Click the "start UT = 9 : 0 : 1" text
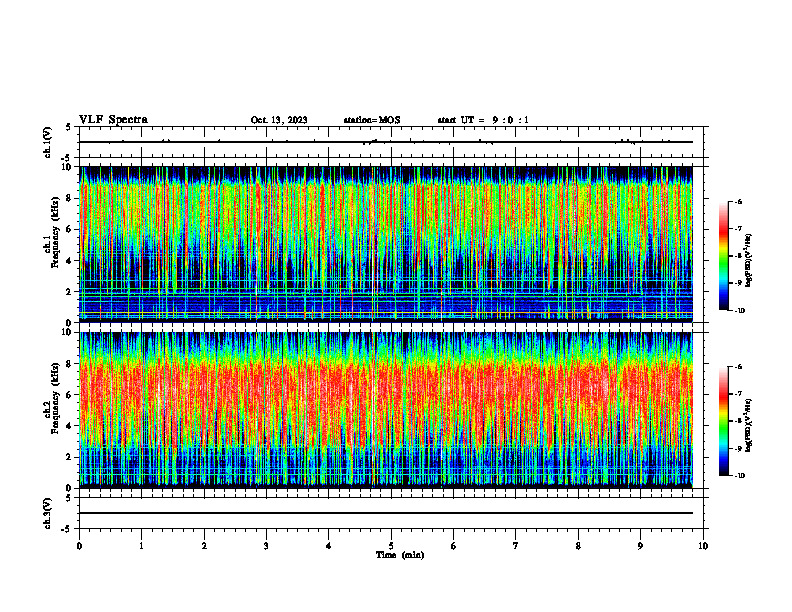This screenshot has height=612, width=792. click(483, 120)
